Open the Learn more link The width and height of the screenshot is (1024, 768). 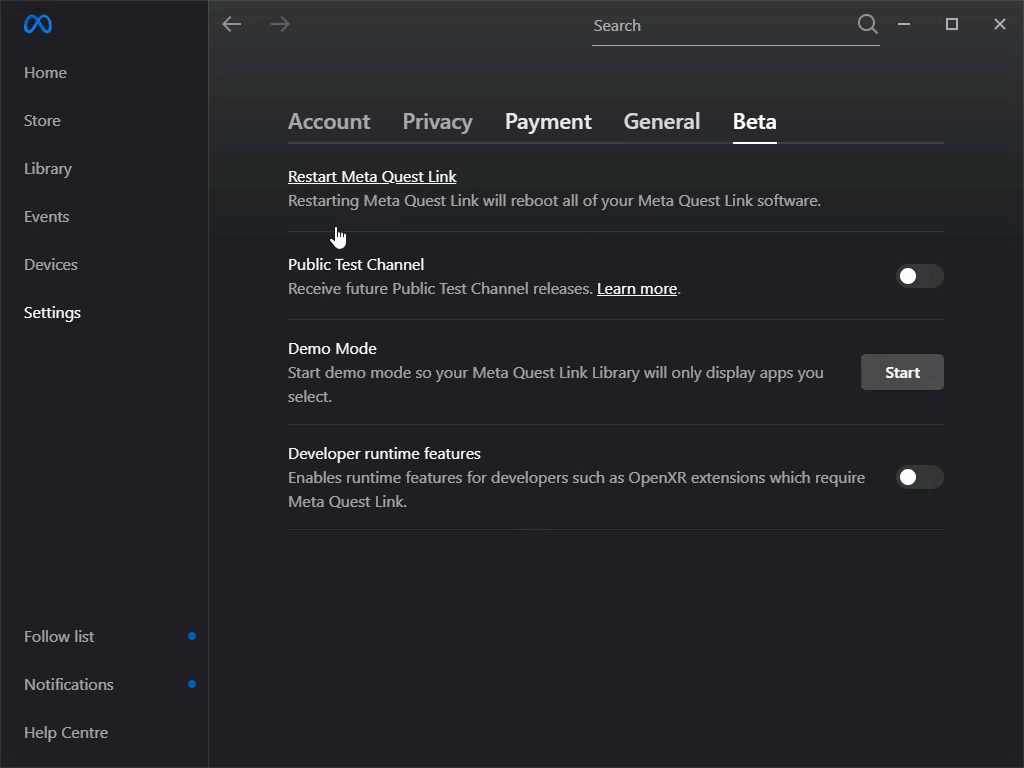click(637, 289)
